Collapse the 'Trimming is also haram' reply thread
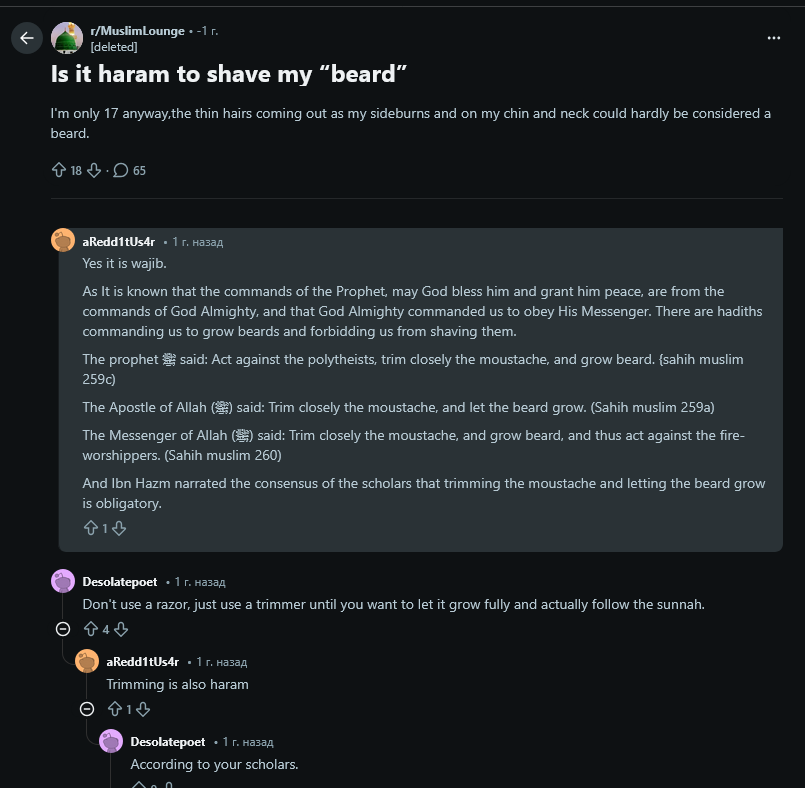The height and width of the screenshot is (788, 805). [x=87, y=709]
